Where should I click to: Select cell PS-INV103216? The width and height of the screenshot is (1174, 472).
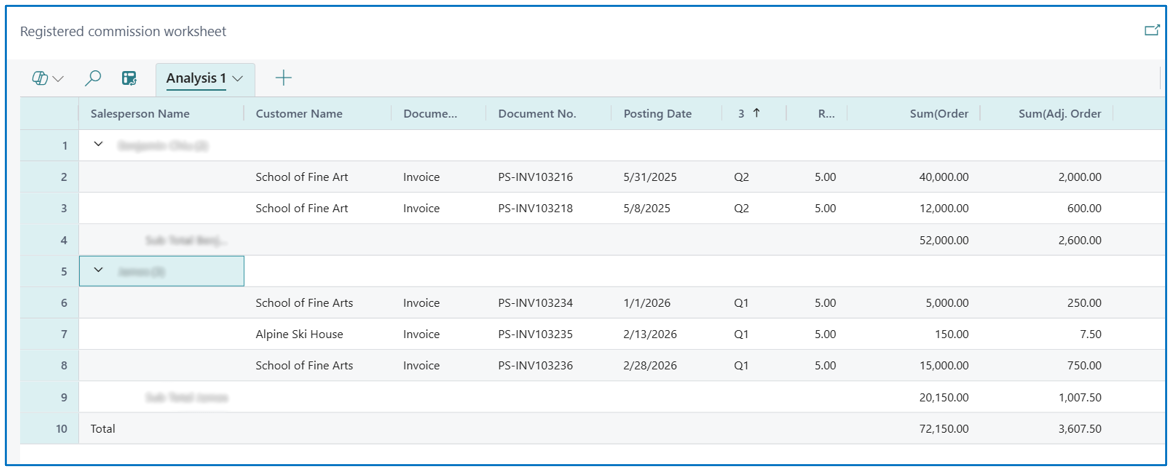(535, 177)
